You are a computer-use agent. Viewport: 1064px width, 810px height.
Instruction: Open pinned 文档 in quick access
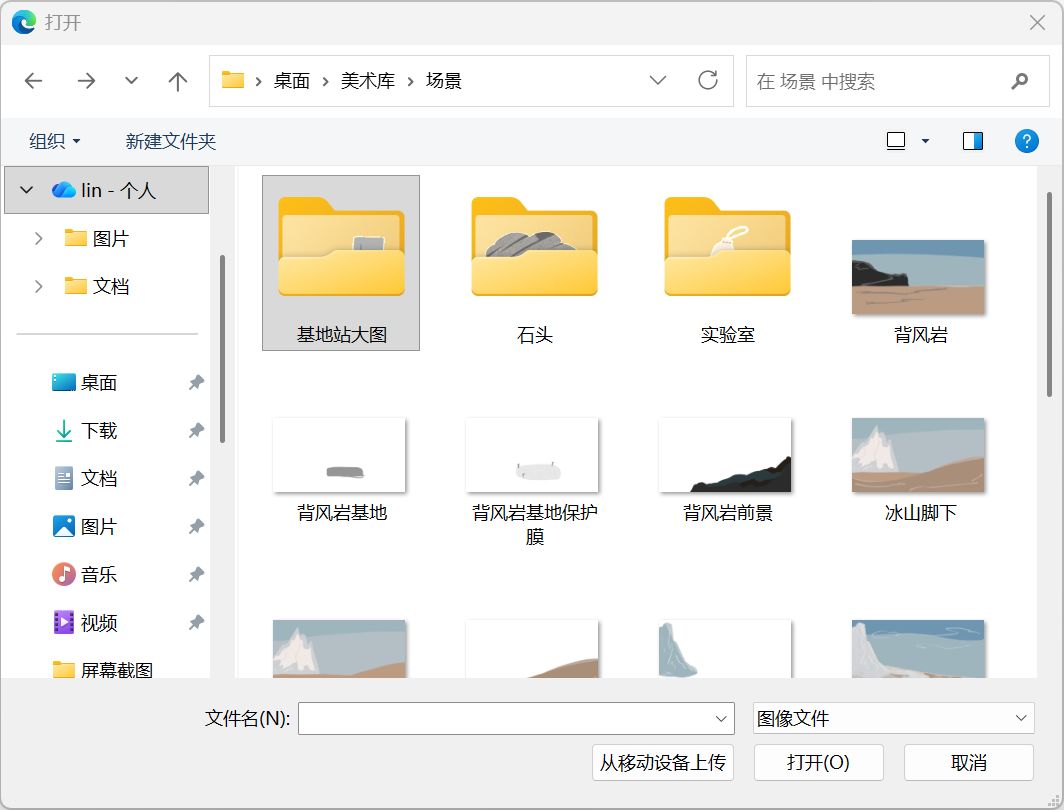click(85, 478)
